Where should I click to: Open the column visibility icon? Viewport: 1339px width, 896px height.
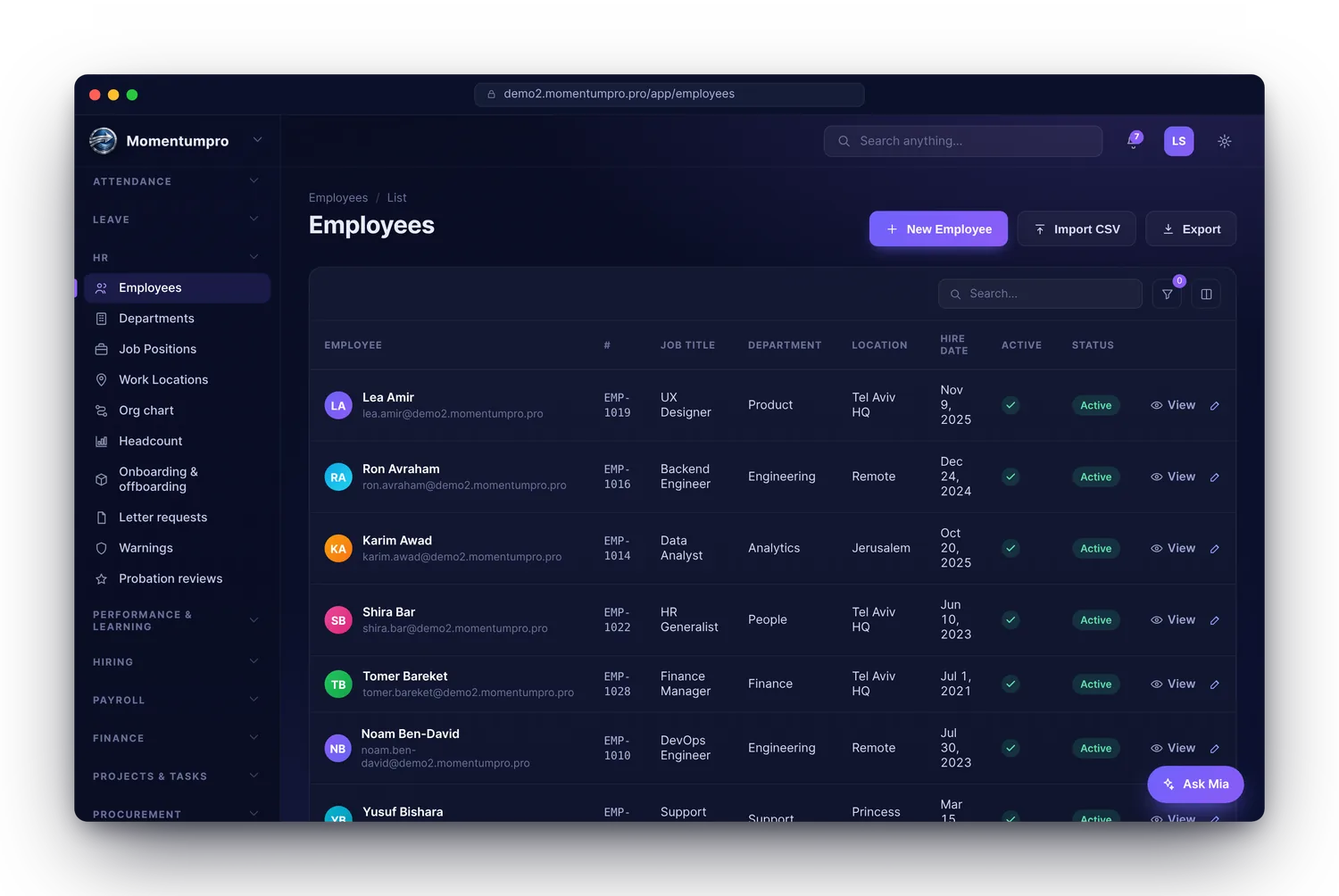point(1206,294)
